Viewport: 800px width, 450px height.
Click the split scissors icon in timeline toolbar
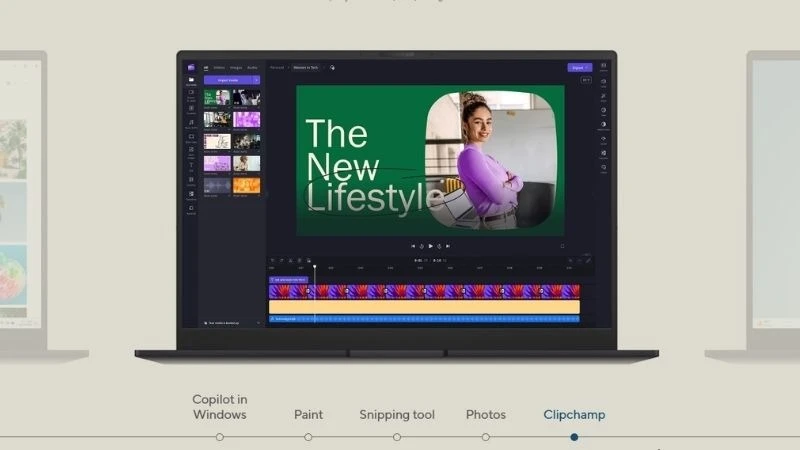click(x=291, y=261)
